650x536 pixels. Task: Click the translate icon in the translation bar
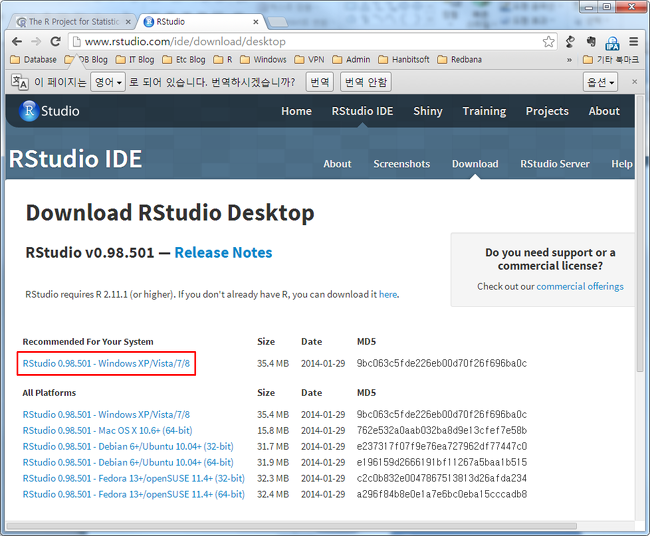coord(19,82)
